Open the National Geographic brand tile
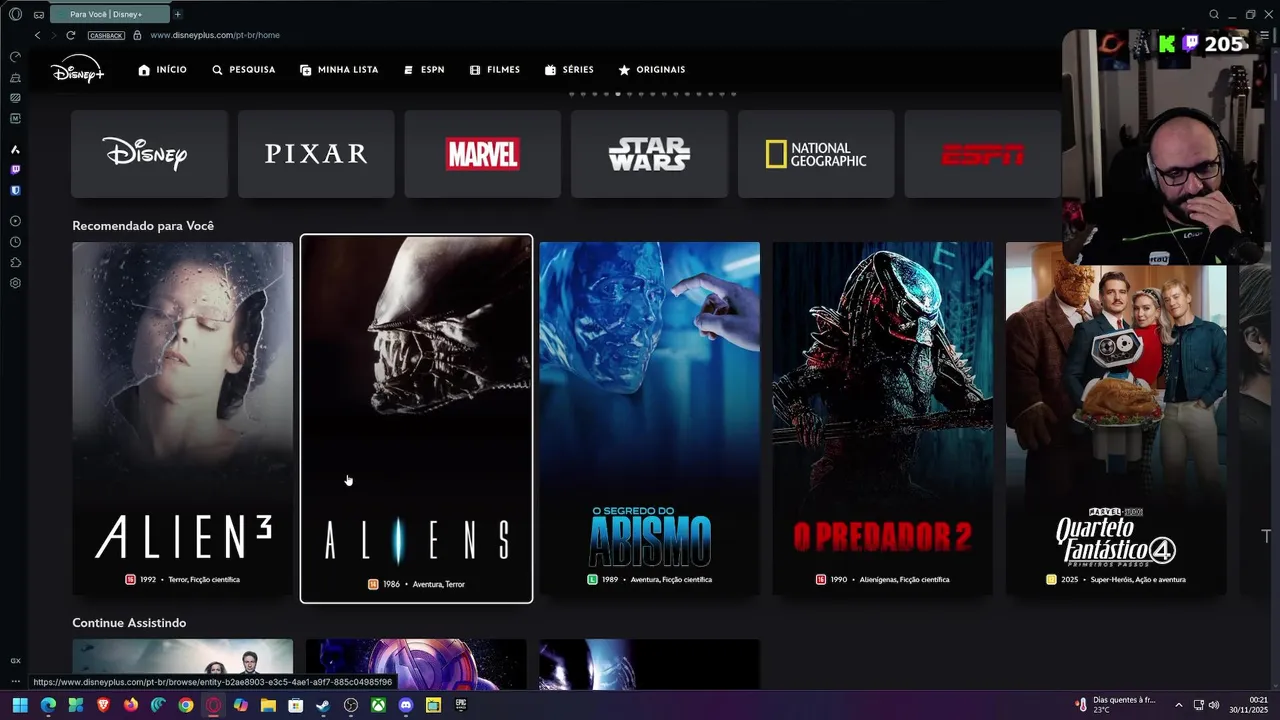This screenshot has height=720, width=1280. [x=816, y=154]
